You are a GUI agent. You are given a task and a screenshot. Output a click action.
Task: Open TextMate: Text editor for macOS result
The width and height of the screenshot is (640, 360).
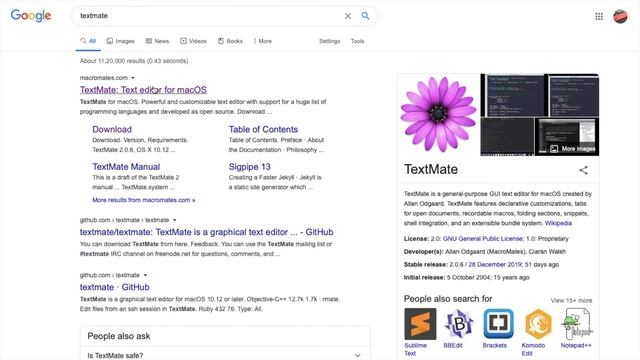pyautogui.click(x=143, y=90)
